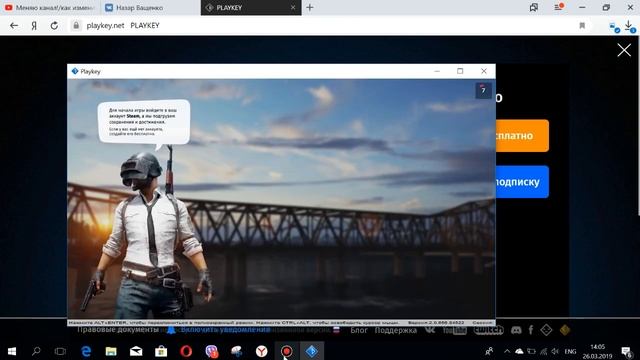Click the gold diamond icon in footer
The image size is (640, 360).
click(x=565, y=330)
